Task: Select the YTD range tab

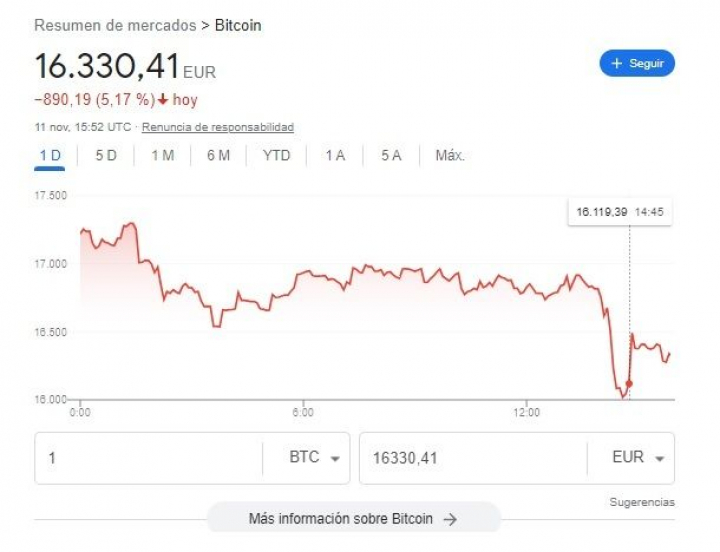Action: coord(277,155)
